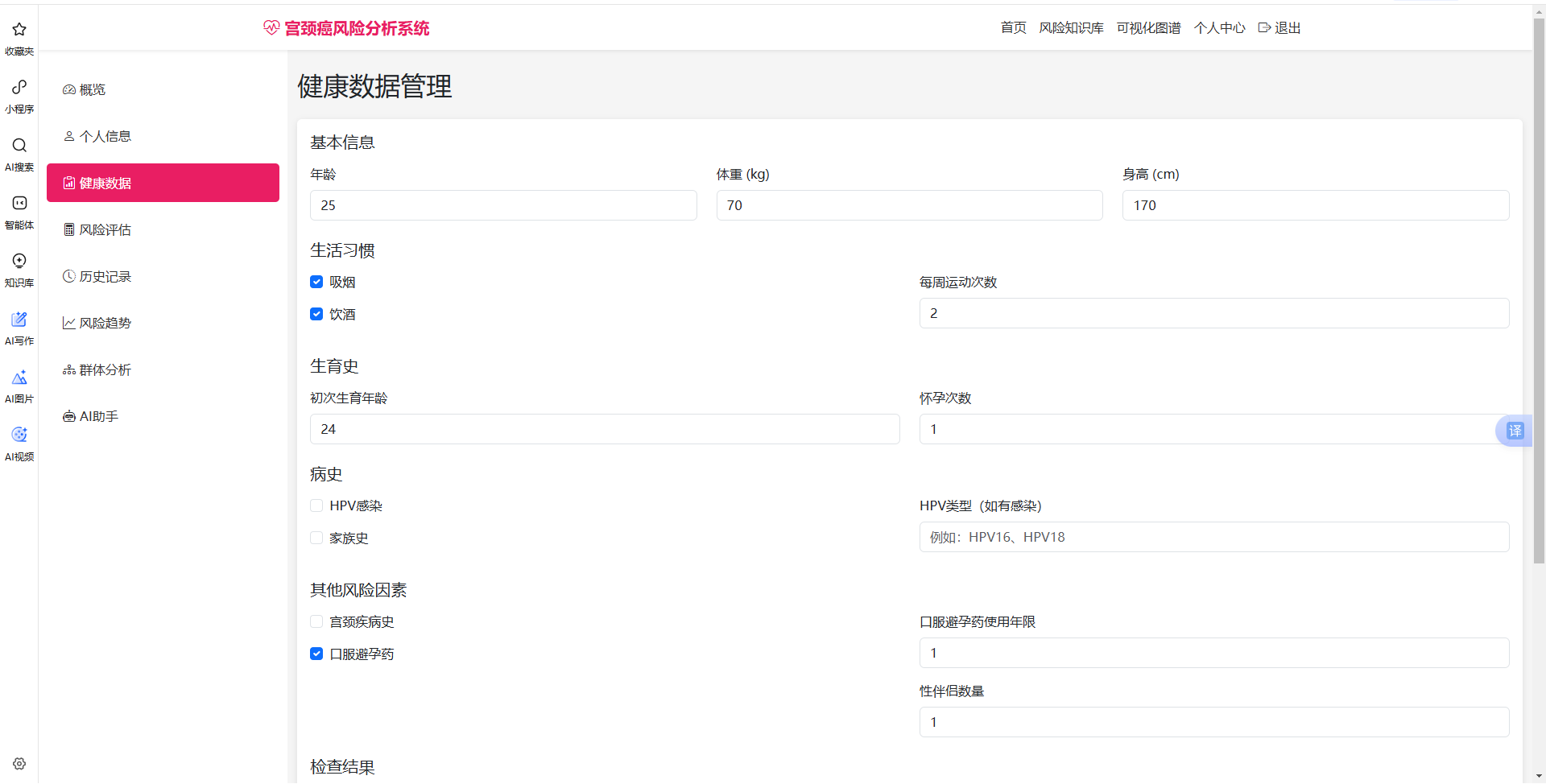Enable the HPV感染 checkbox

[316, 505]
